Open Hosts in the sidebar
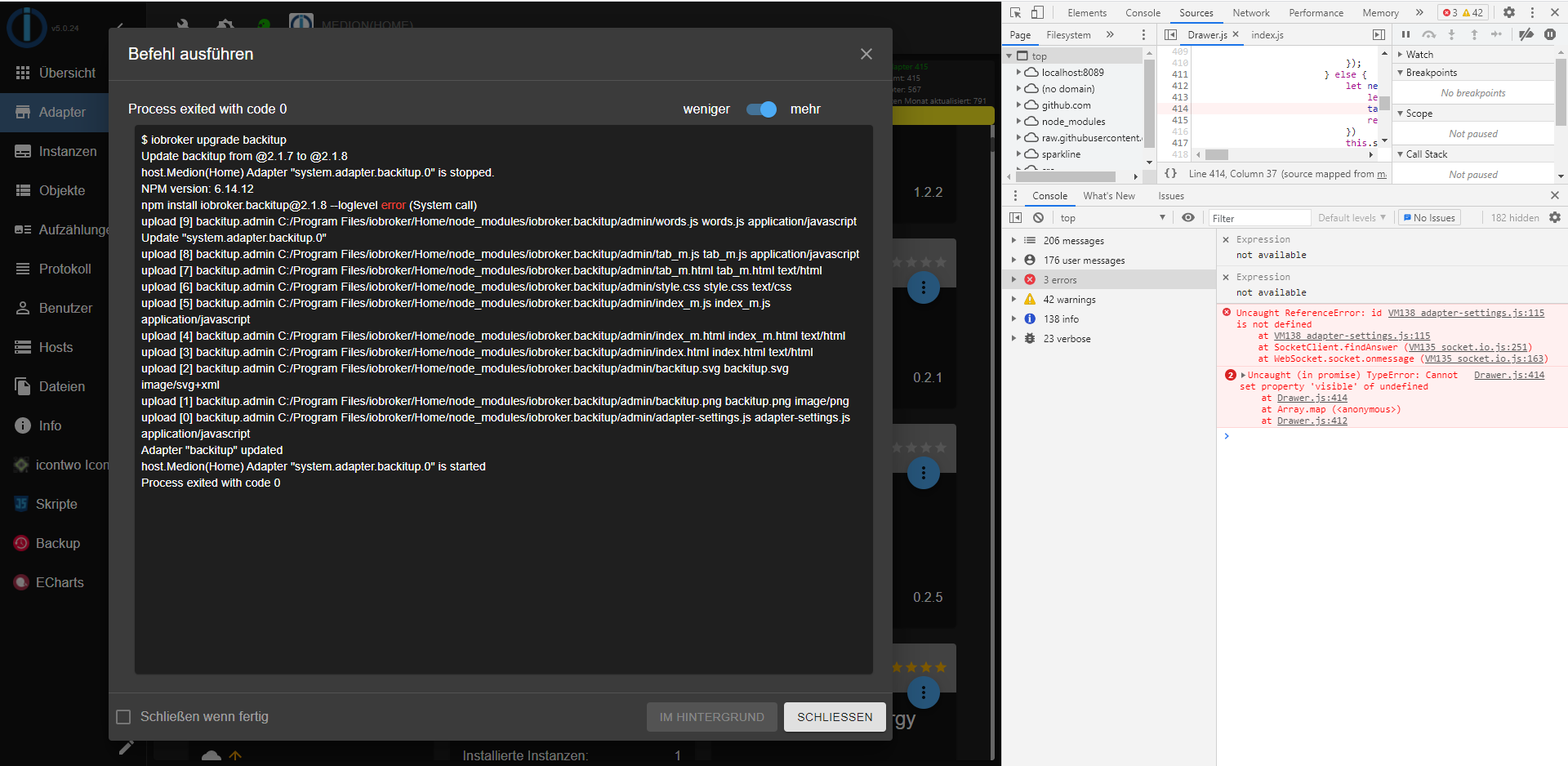Viewport: 1568px width, 766px height. pos(55,347)
